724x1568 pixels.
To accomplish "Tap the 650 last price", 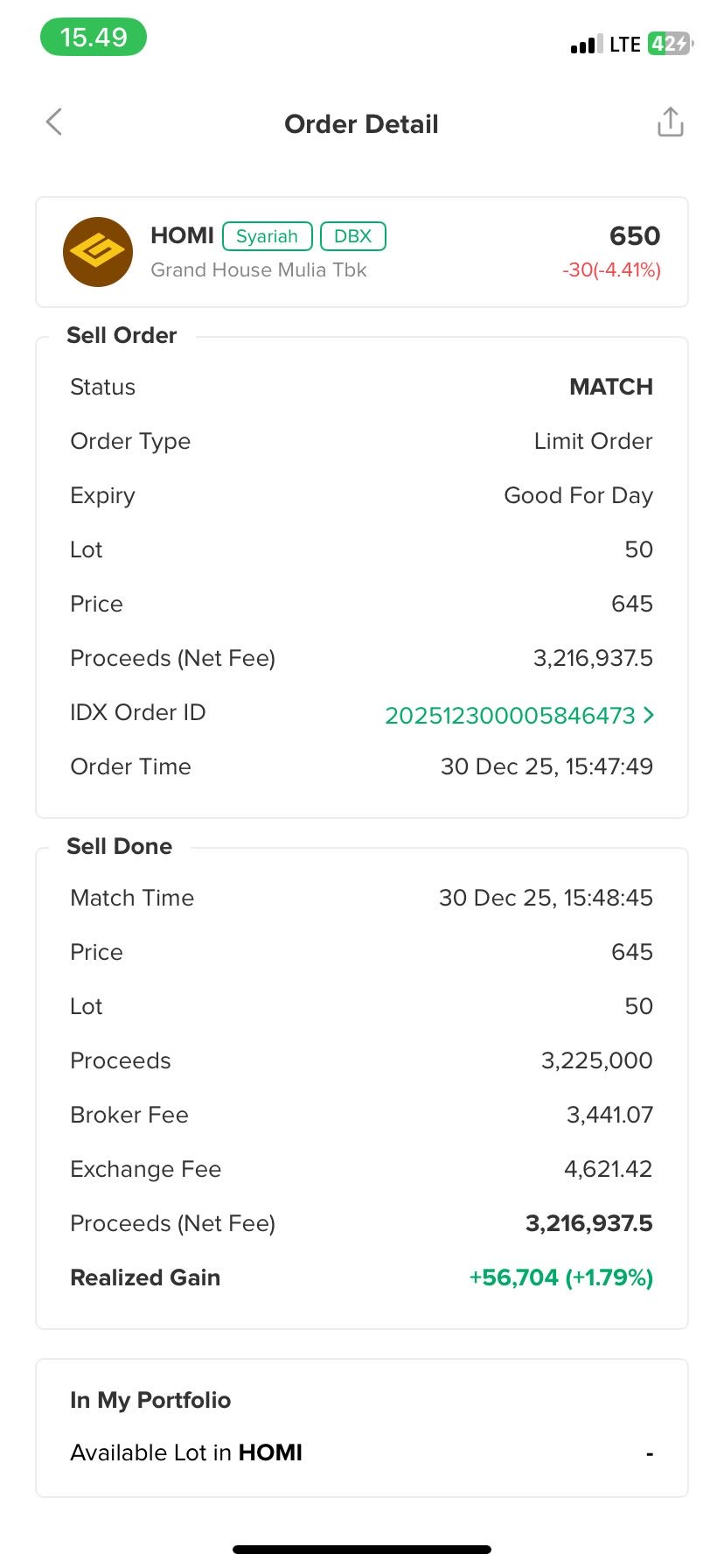I will click(634, 236).
